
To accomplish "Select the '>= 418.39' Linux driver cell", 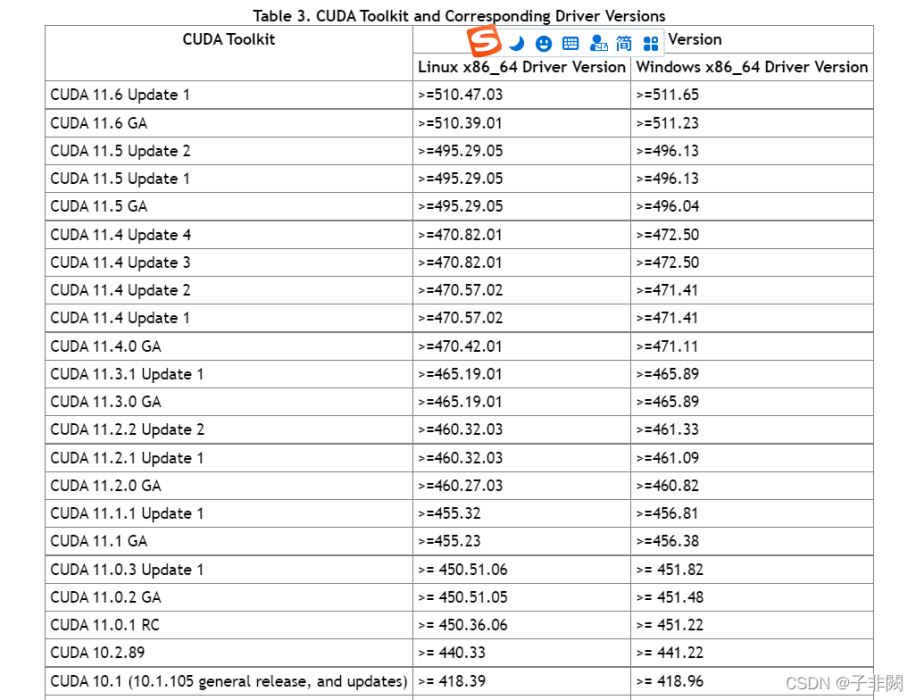I will pos(521,681).
